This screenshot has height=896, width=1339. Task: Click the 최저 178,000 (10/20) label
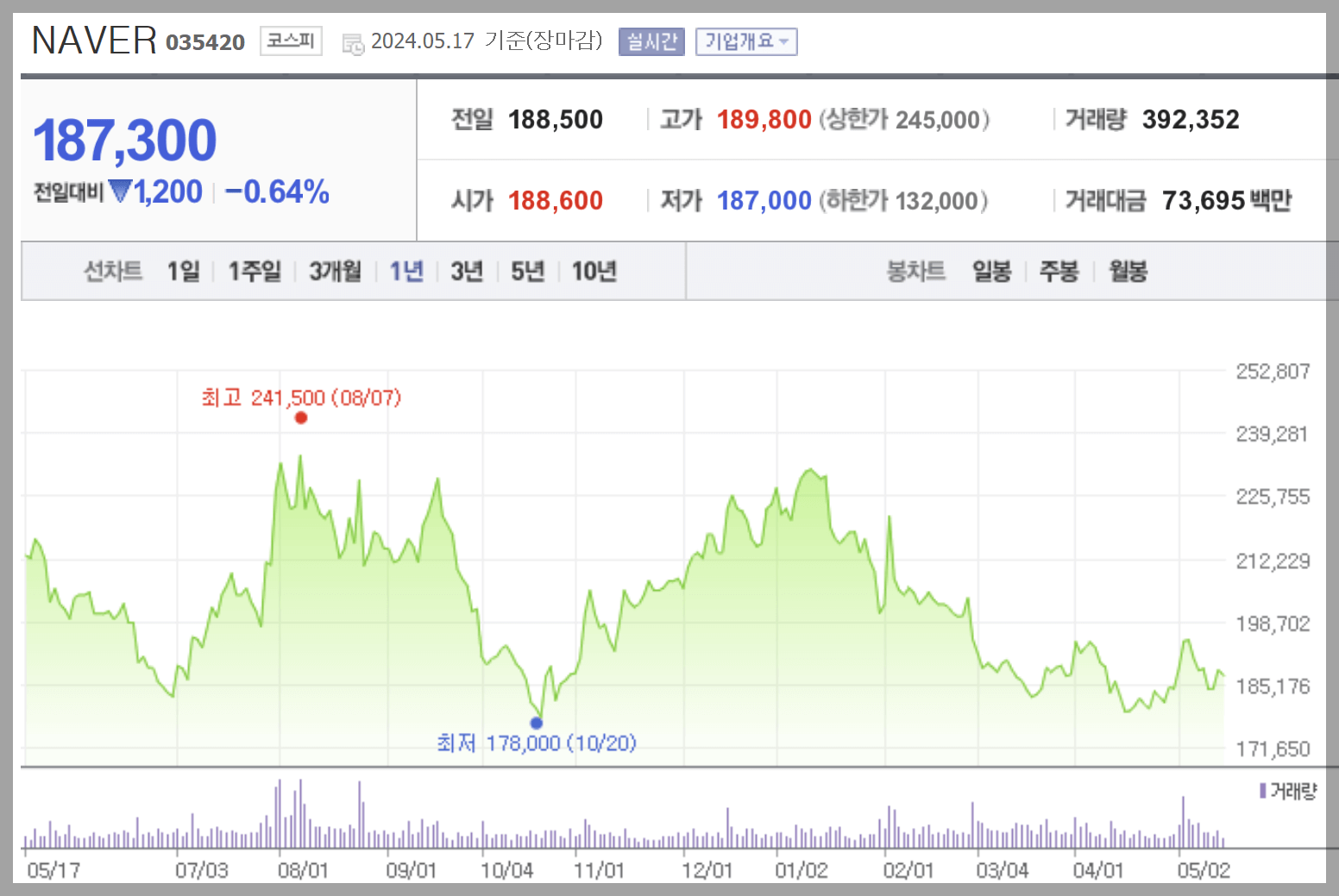click(x=536, y=742)
